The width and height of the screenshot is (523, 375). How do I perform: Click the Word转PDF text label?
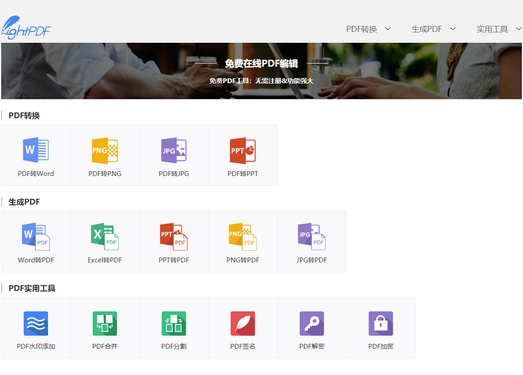[x=36, y=260]
